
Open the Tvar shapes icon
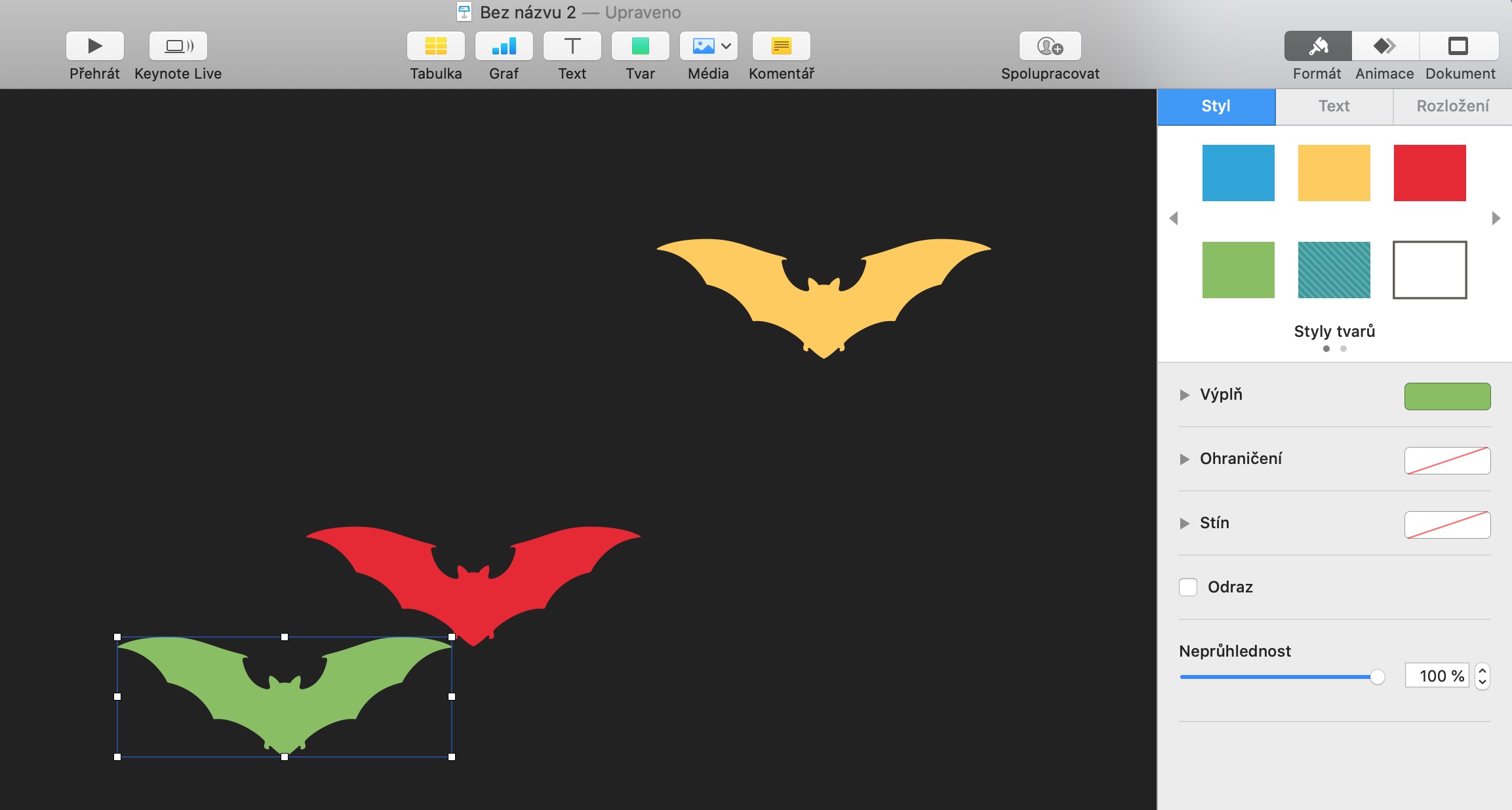pos(640,46)
